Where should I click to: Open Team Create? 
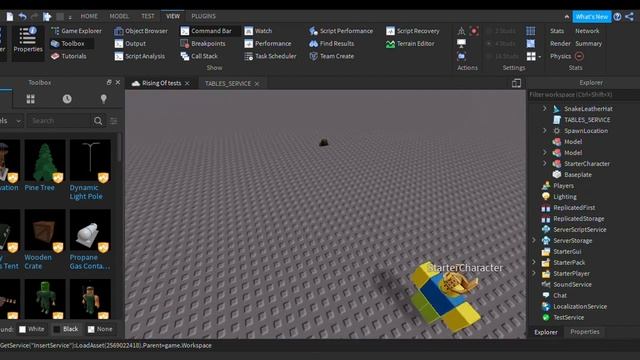[x=331, y=56]
